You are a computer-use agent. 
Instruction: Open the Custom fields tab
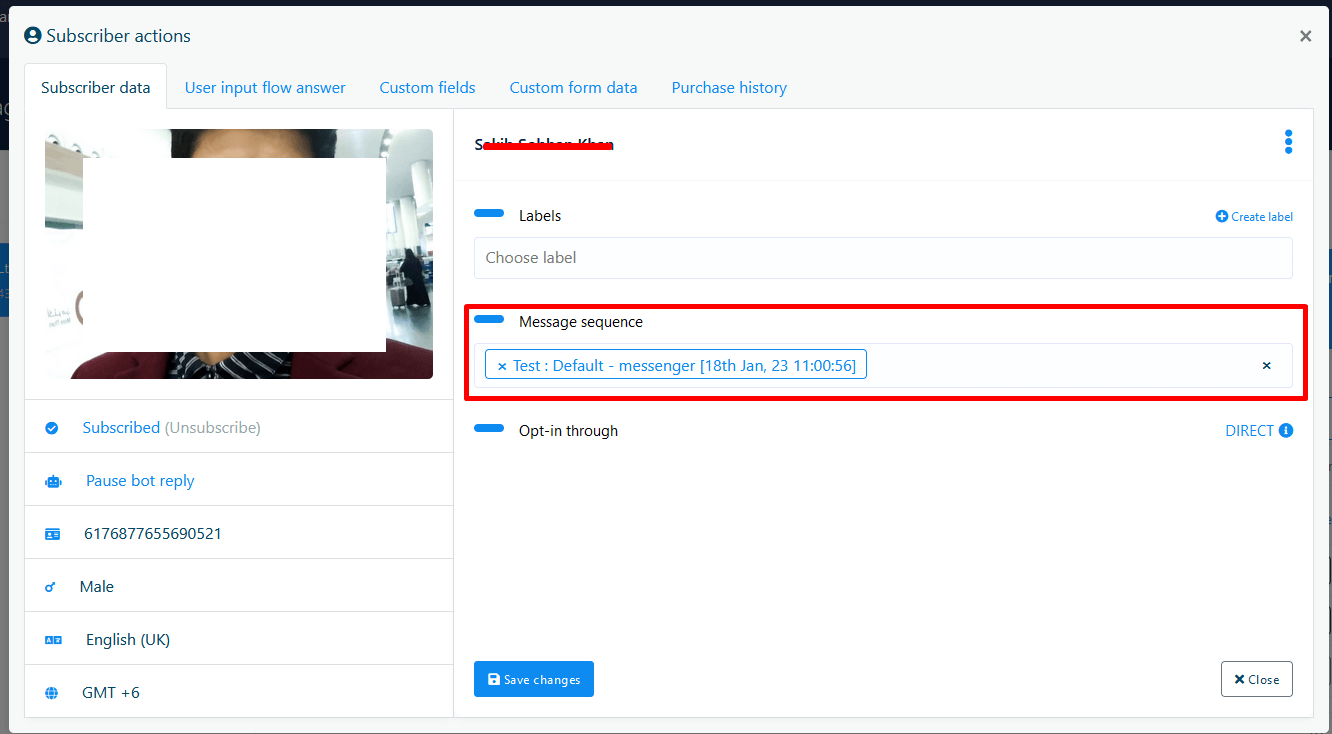click(x=427, y=88)
